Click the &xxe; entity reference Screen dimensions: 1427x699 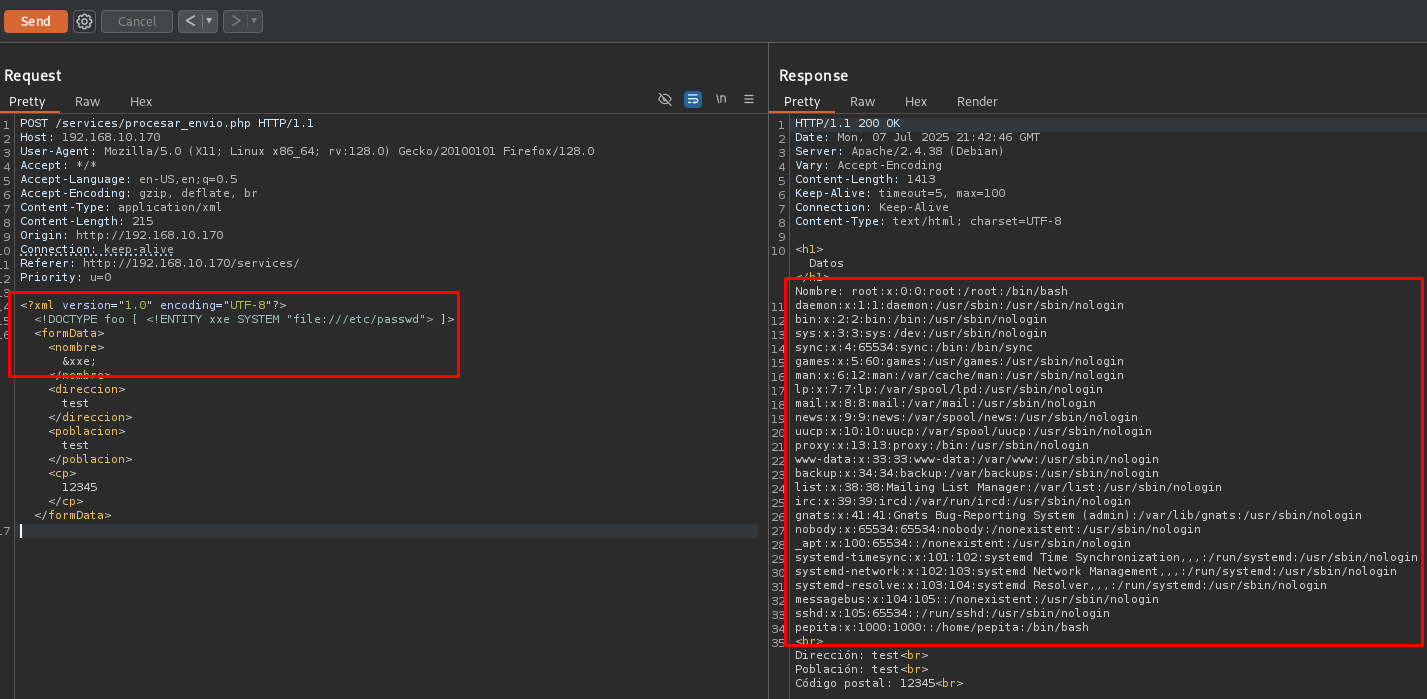pyautogui.click(x=79, y=361)
